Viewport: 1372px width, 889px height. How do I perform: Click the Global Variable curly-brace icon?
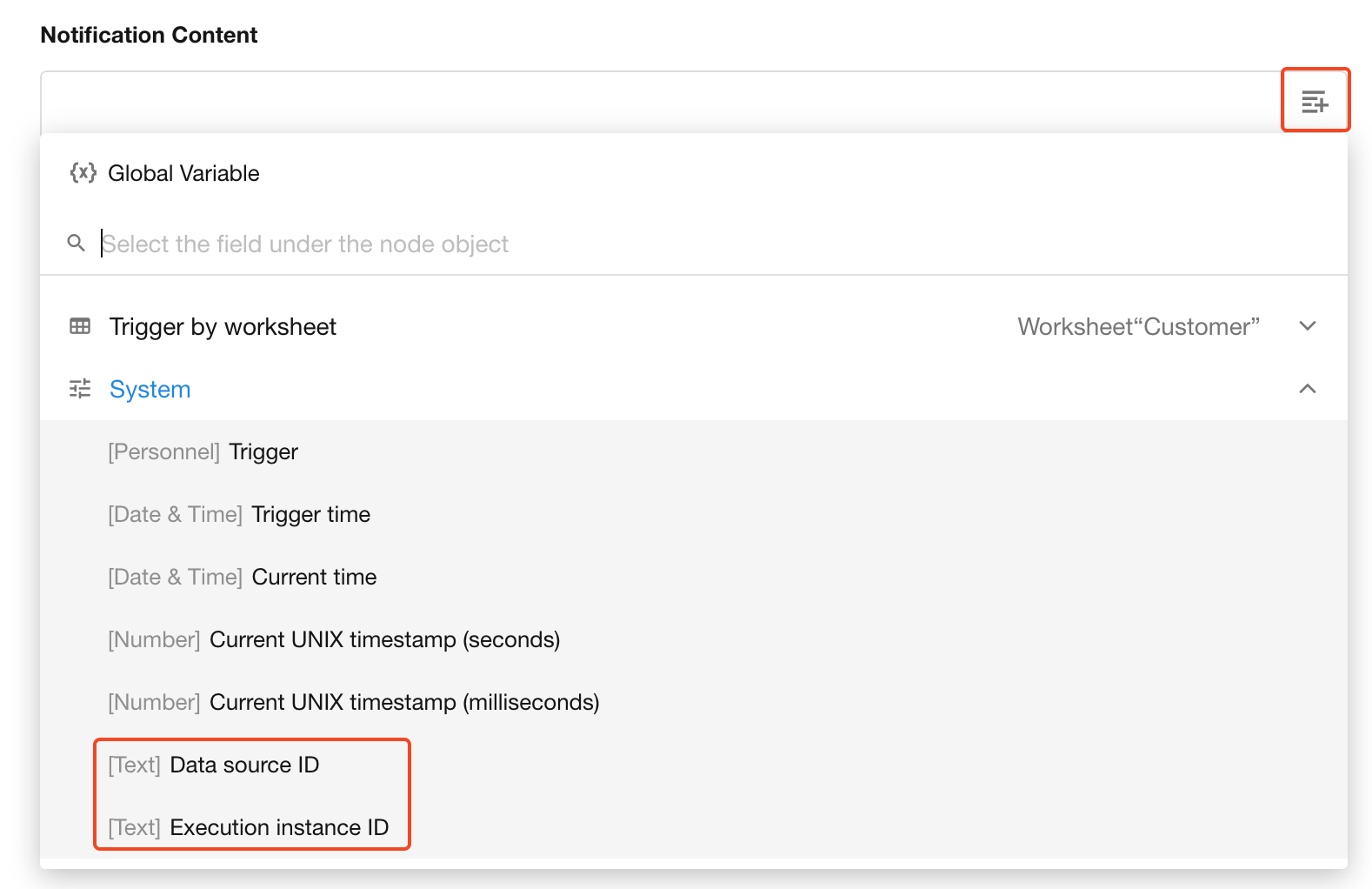[83, 172]
